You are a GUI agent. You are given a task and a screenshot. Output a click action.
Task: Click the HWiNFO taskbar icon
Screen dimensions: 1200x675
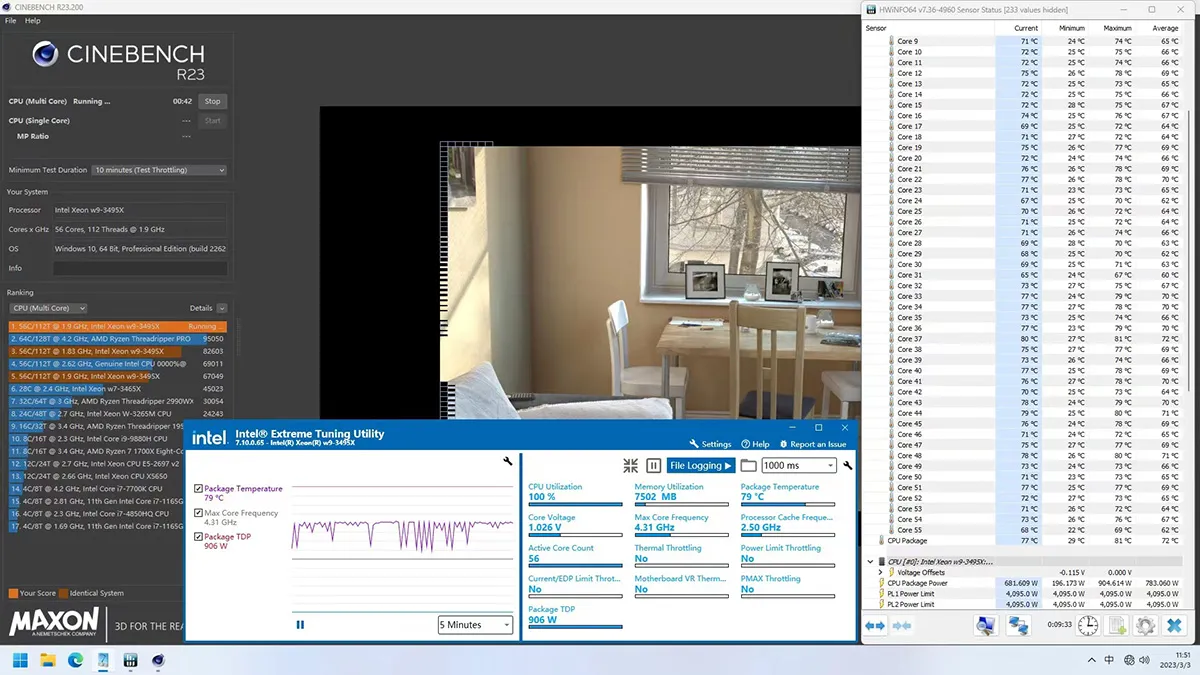click(130, 660)
